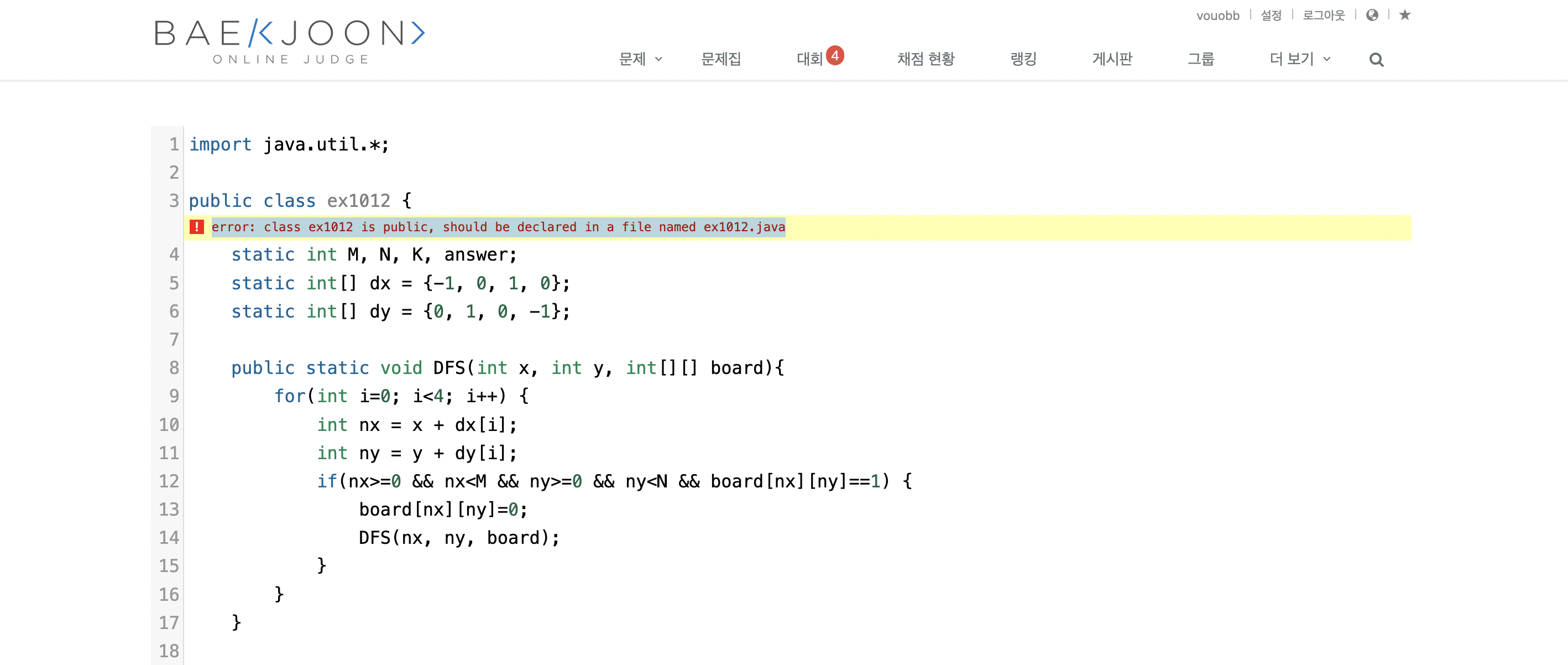Open the 그룹 menu item
The width and height of the screenshot is (1568, 665).
tap(1200, 59)
